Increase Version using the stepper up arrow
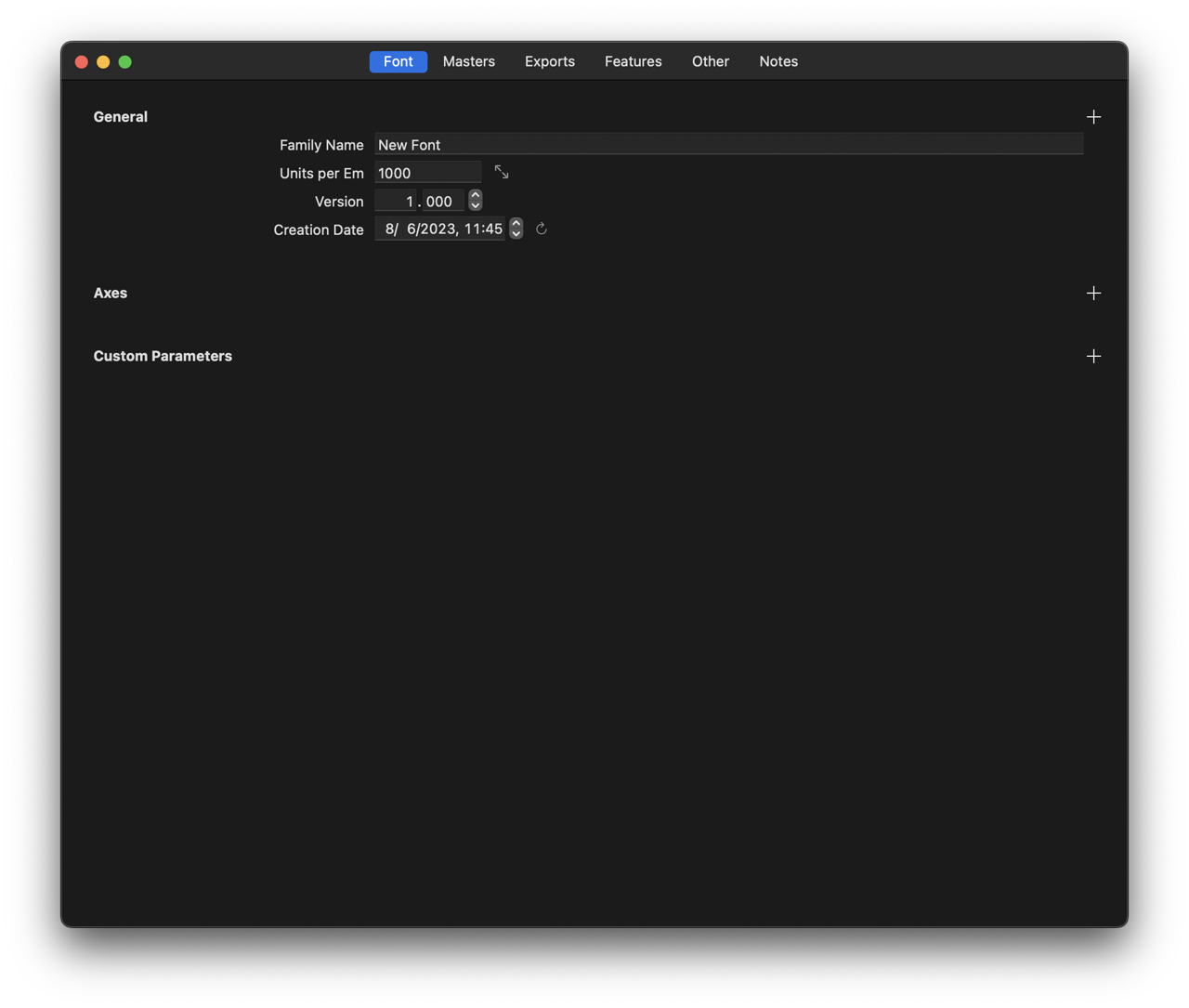Screen dimensions: 1189x1008 click(x=476, y=196)
